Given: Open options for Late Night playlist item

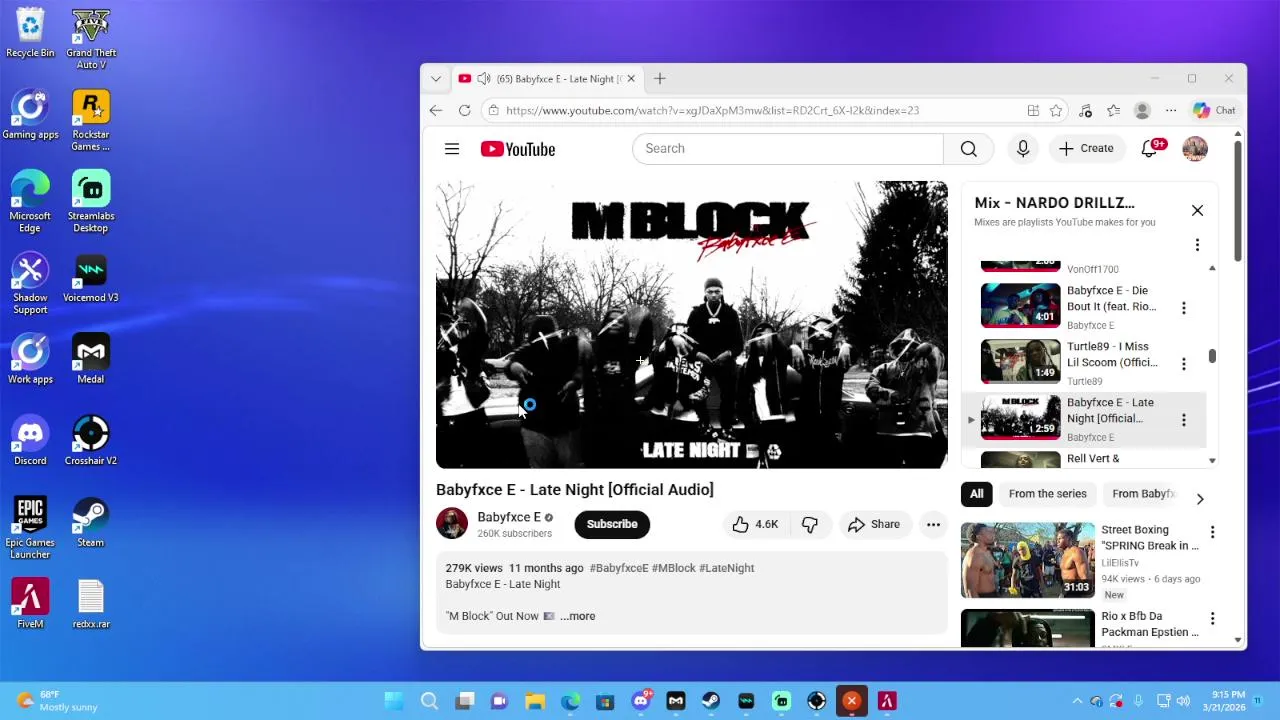Looking at the screenshot, I should [1184, 420].
